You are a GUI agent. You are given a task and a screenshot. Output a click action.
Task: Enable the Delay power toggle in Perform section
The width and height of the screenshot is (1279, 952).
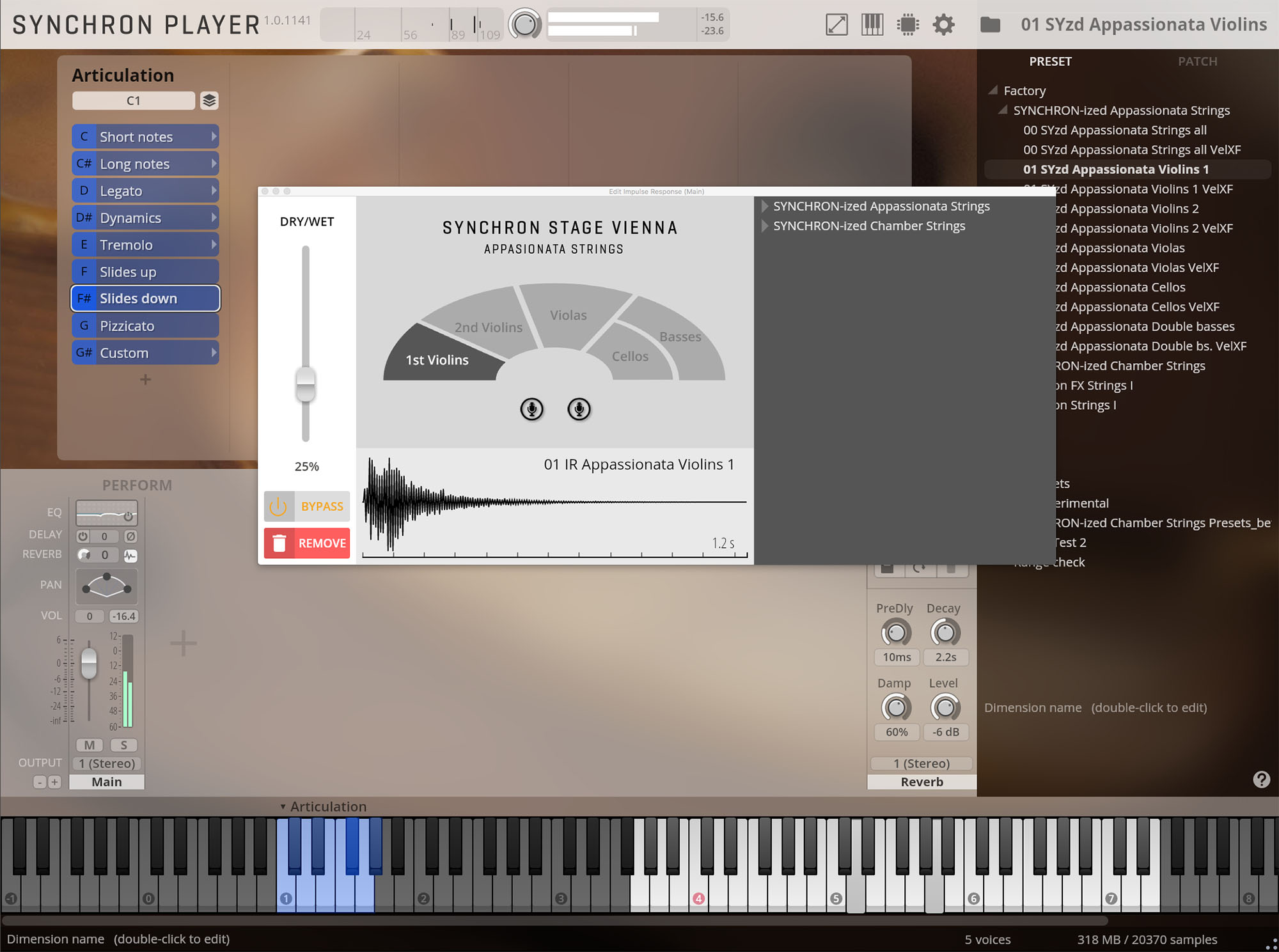pyautogui.click(x=83, y=536)
